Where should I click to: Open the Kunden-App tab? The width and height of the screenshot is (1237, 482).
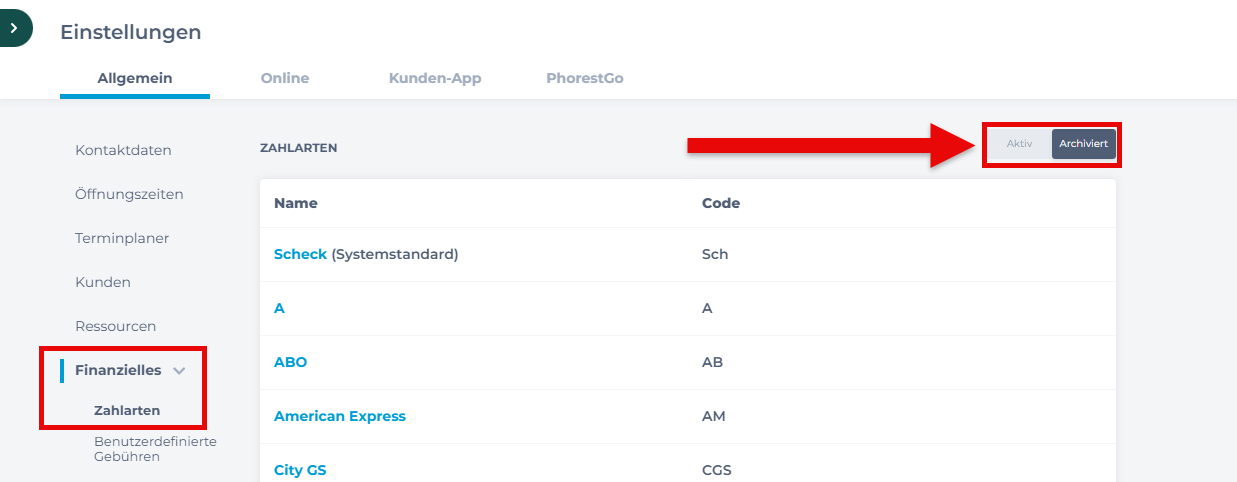coord(435,78)
